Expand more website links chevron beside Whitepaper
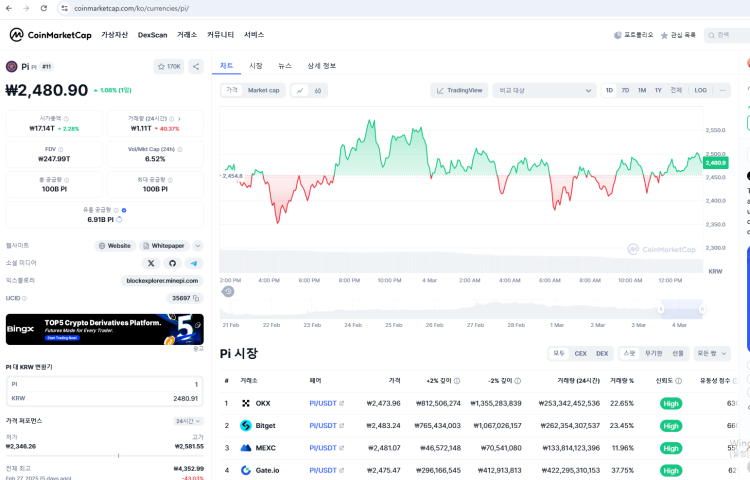 pyautogui.click(x=197, y=245)
